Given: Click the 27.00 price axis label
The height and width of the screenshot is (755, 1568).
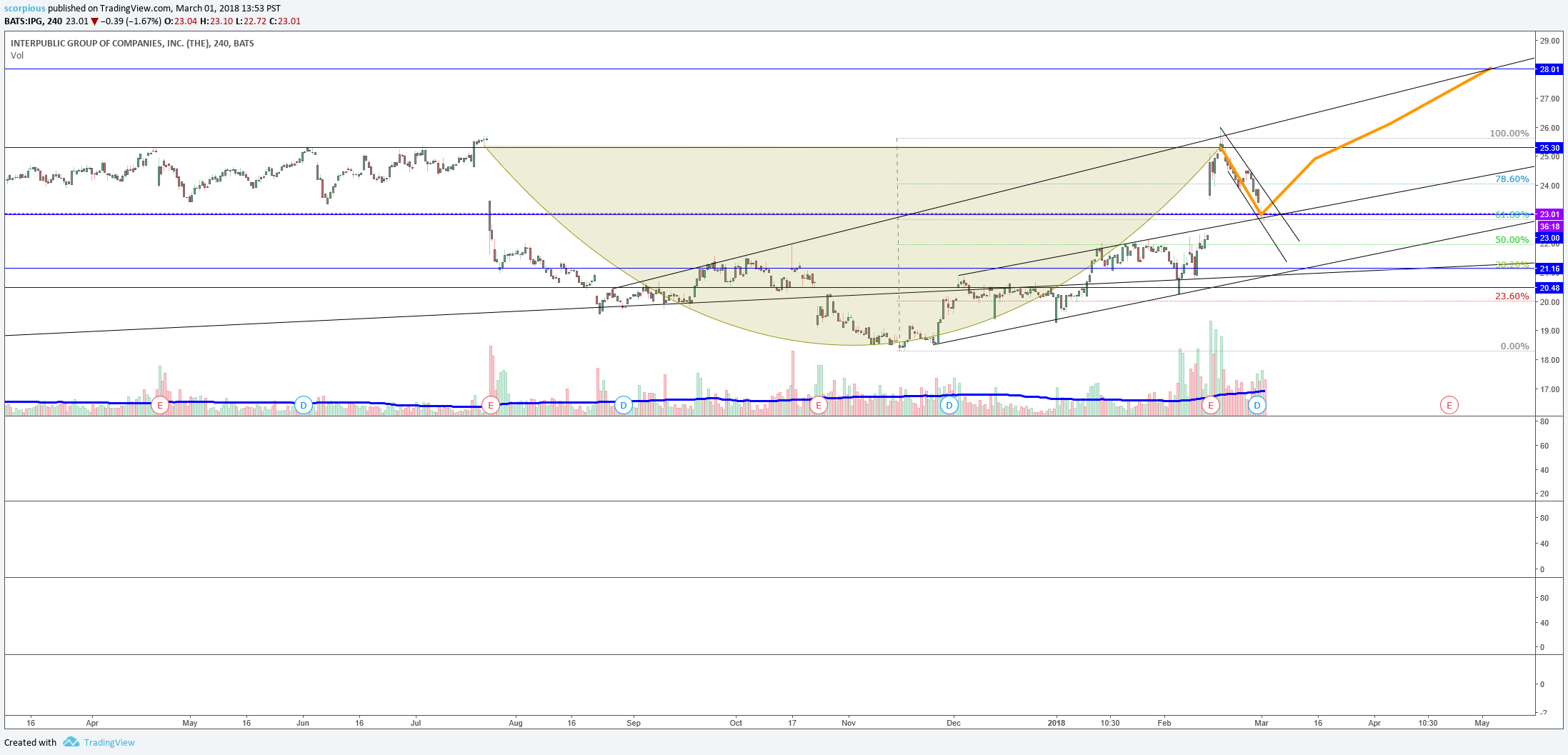Looking at the screenshot, I should (x=1549, y=99).
